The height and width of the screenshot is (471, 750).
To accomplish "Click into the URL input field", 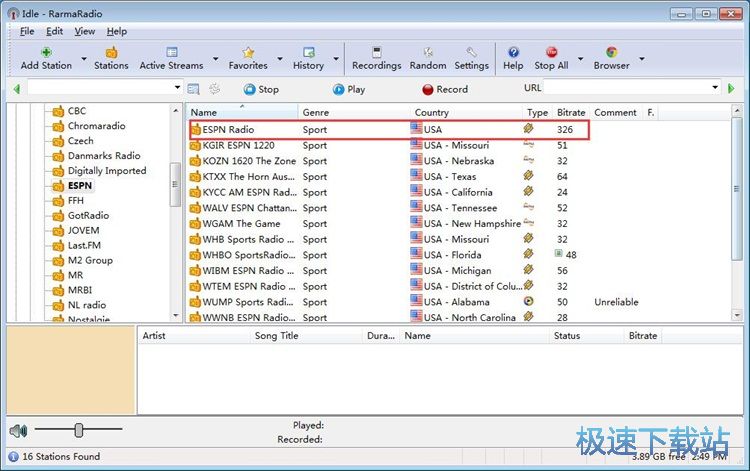I will (x=627, y=88).
